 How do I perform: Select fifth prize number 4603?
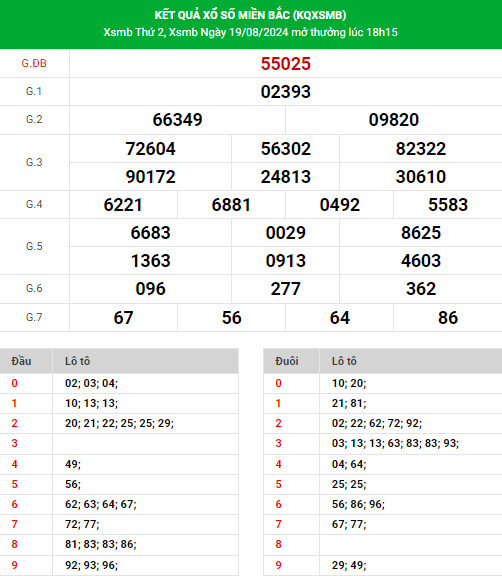pyautogui.click(x=421, y=260)
